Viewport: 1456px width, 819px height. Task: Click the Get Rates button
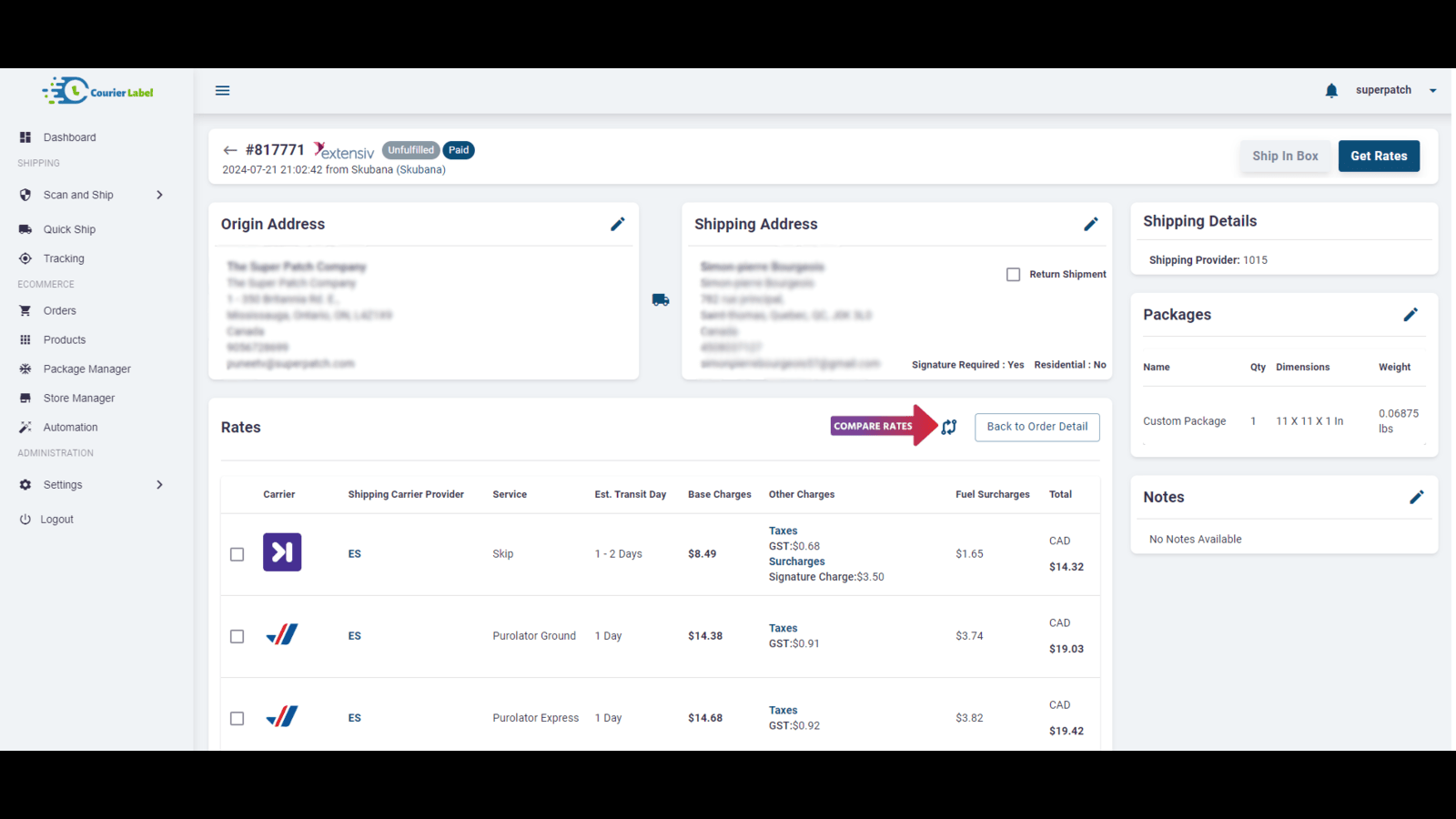[x=1379, y=156]
